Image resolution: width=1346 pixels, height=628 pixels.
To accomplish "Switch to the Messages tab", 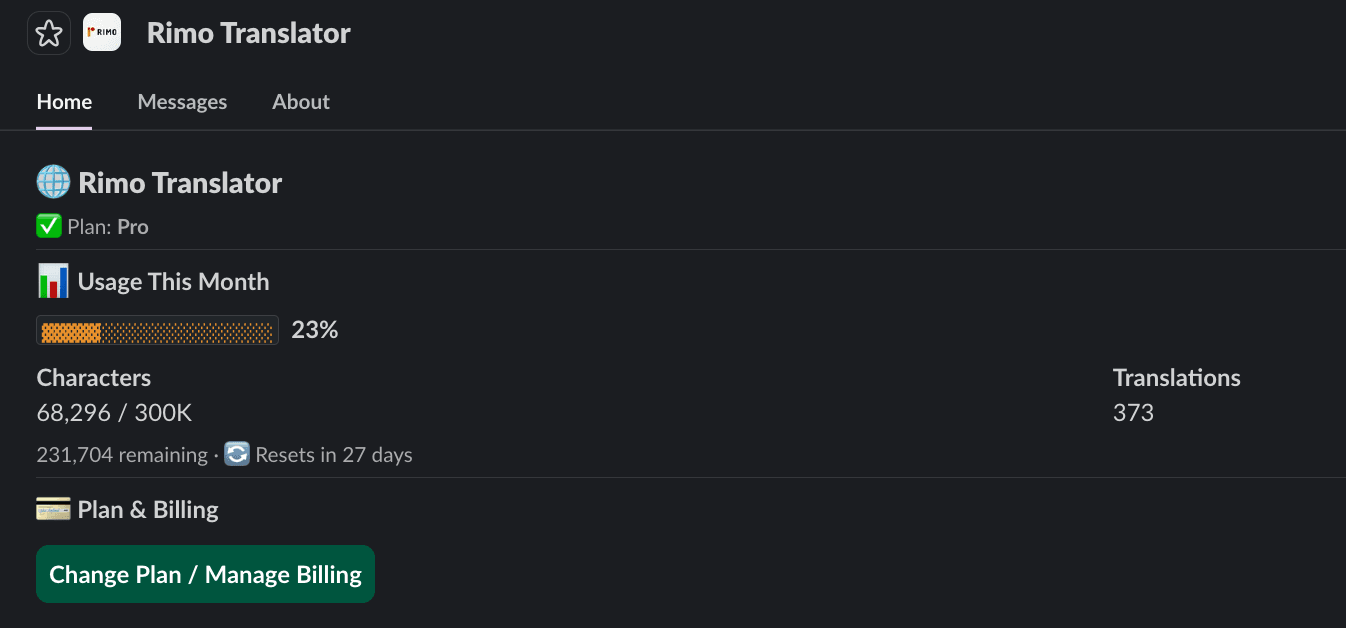I will pos(182,101).
